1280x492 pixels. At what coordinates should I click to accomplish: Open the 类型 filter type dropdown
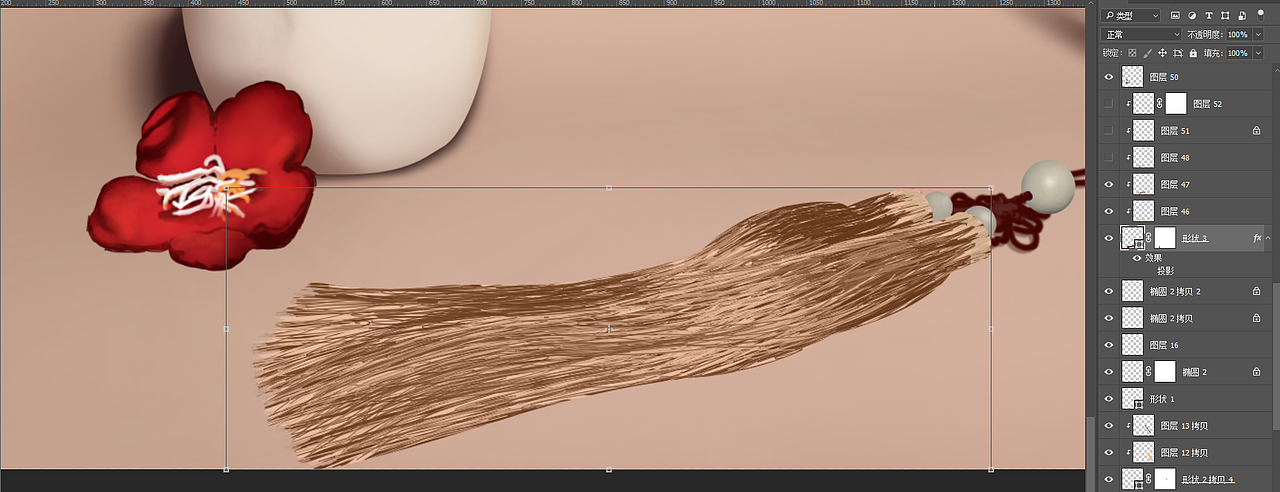point(1131,16)
